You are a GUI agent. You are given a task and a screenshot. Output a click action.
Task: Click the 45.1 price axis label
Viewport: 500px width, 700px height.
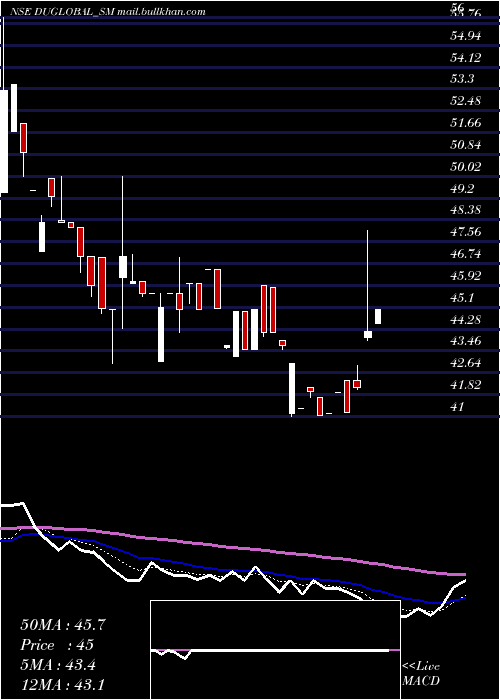coord(462,297)
